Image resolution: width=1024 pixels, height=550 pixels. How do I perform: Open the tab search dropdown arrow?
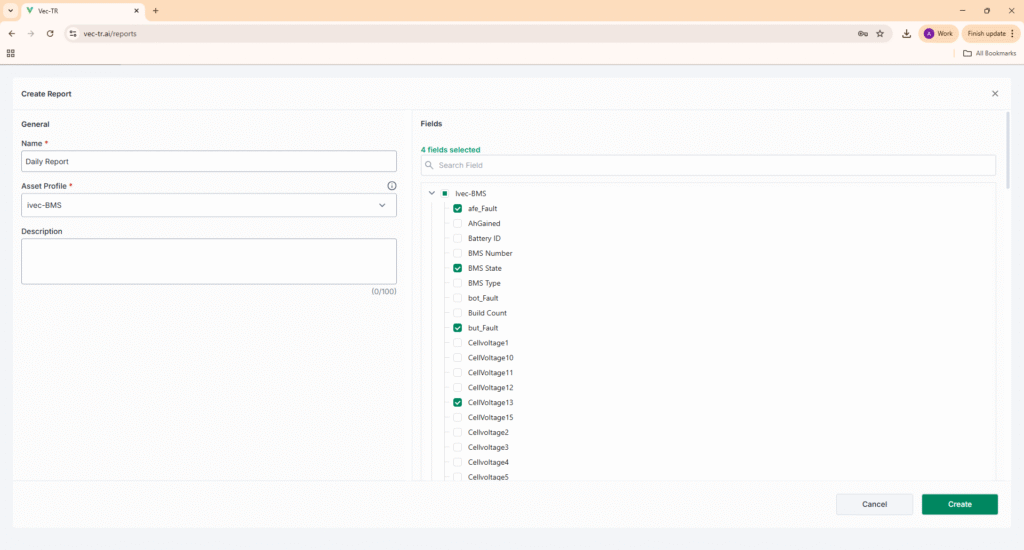[x=9, y=10]
